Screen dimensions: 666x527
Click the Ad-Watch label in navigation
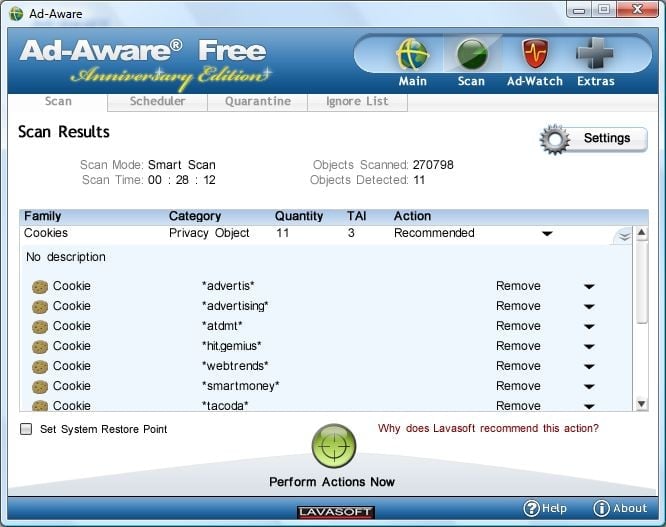[535, 81]
